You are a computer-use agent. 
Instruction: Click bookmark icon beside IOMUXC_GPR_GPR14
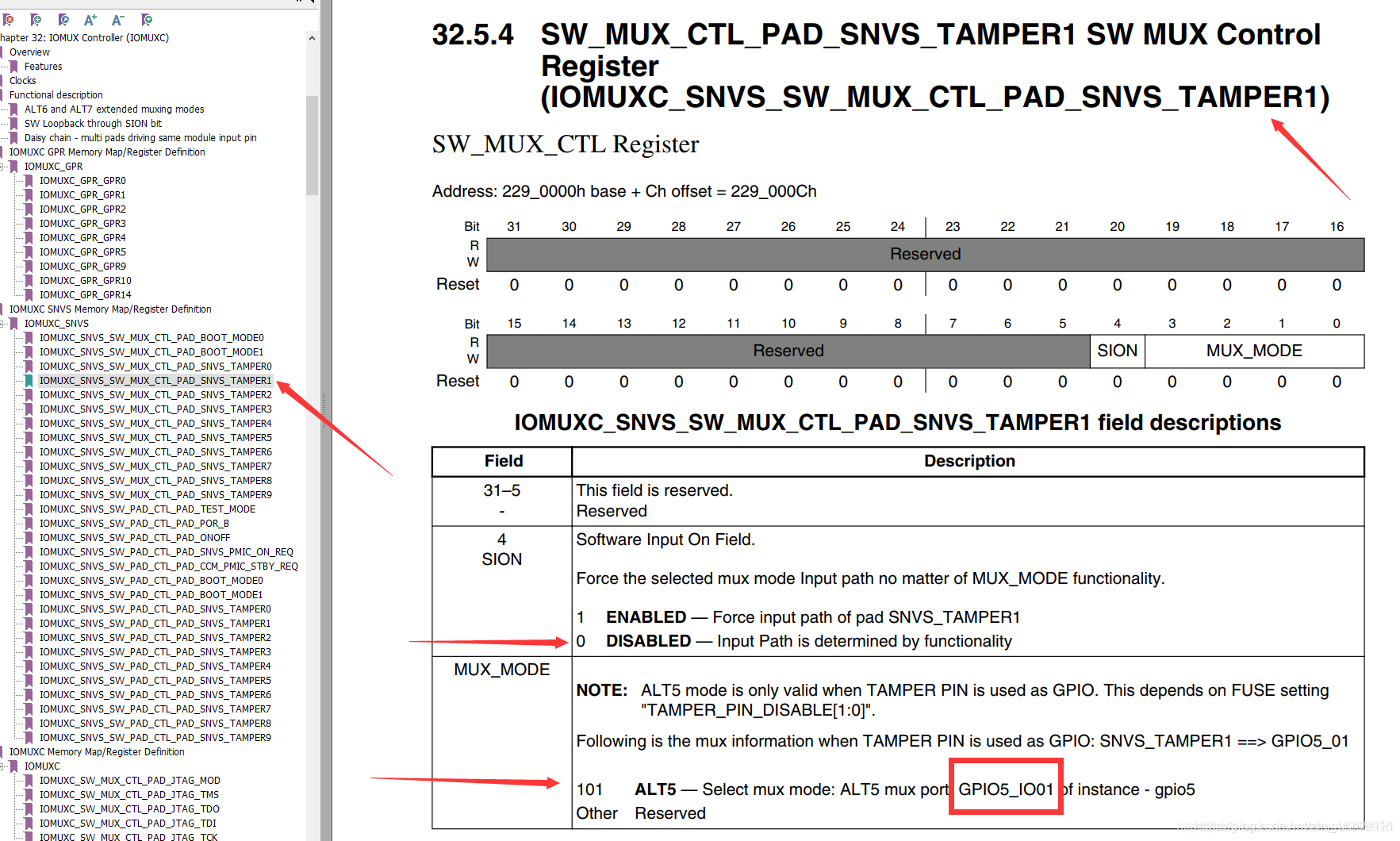[29, 295]
